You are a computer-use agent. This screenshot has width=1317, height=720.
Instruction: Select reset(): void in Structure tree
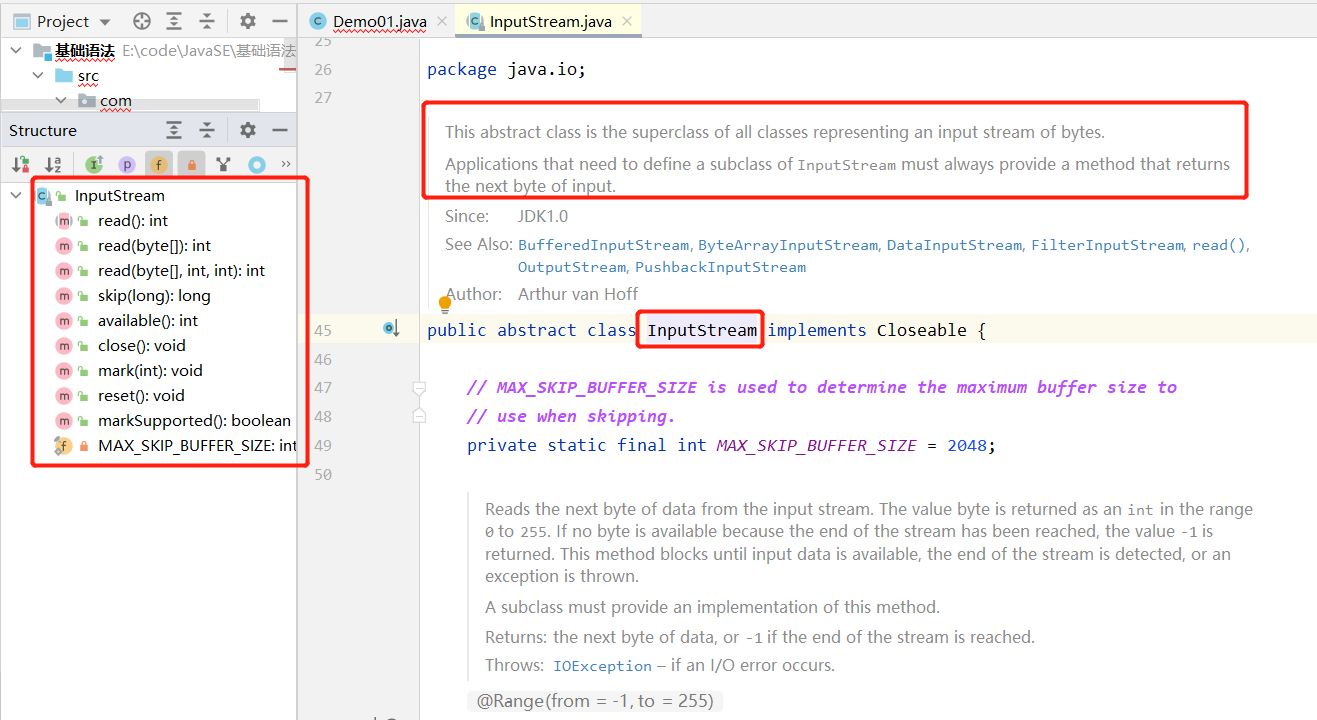pyautogui.click(x=141, y=395)
